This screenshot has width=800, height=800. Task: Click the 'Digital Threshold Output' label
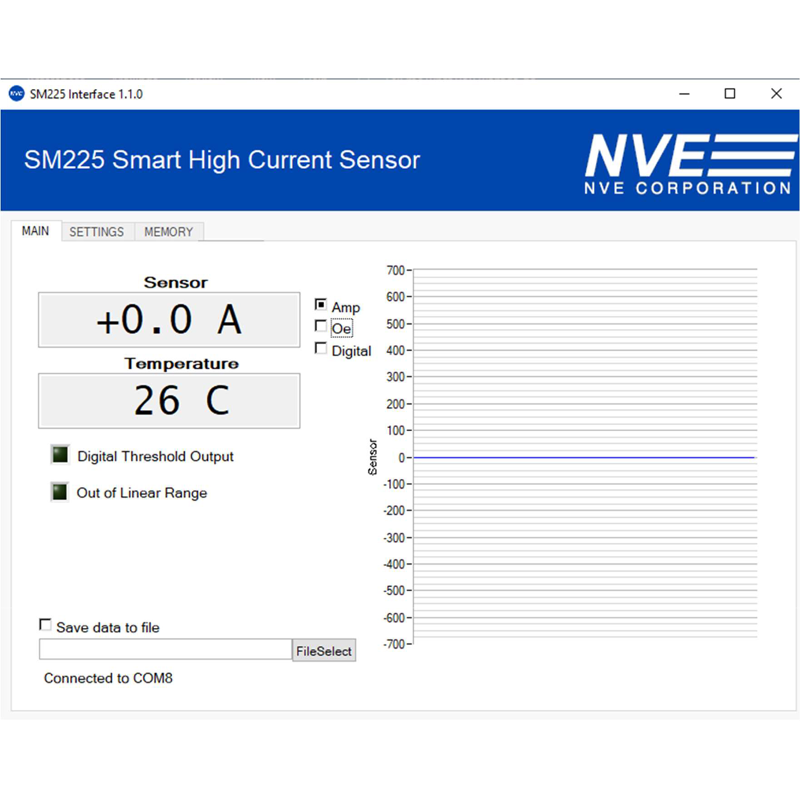(x=155, y=456)
